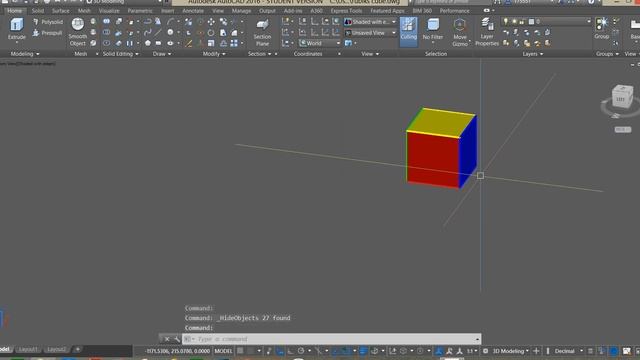Toggle Polar tracking in status bar
The height and width of the screenshot is (360, 640).
tap(301, 351)
